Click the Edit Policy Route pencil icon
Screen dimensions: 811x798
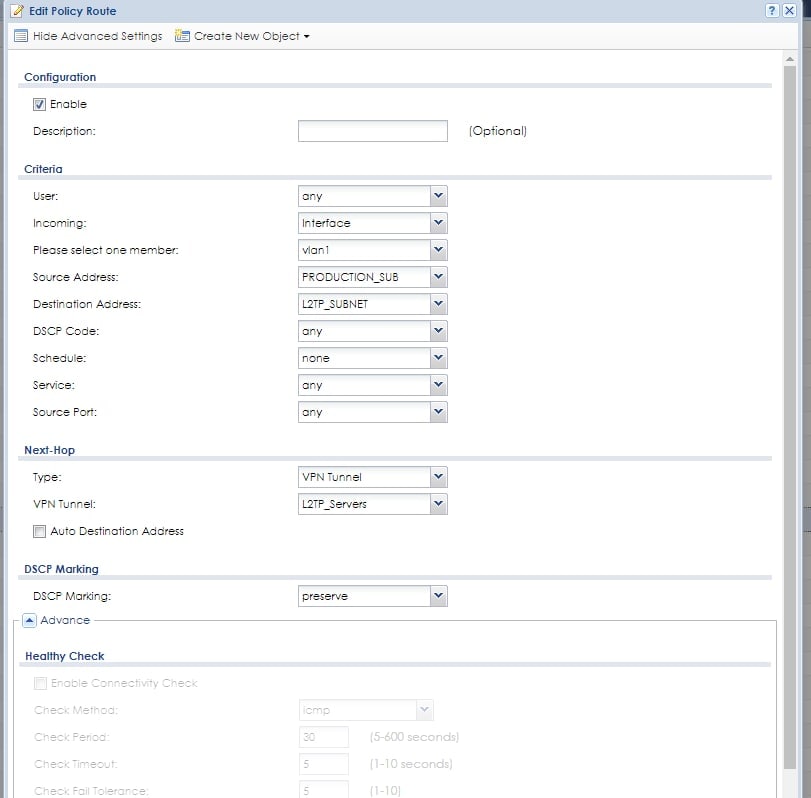tap(16, 11)
